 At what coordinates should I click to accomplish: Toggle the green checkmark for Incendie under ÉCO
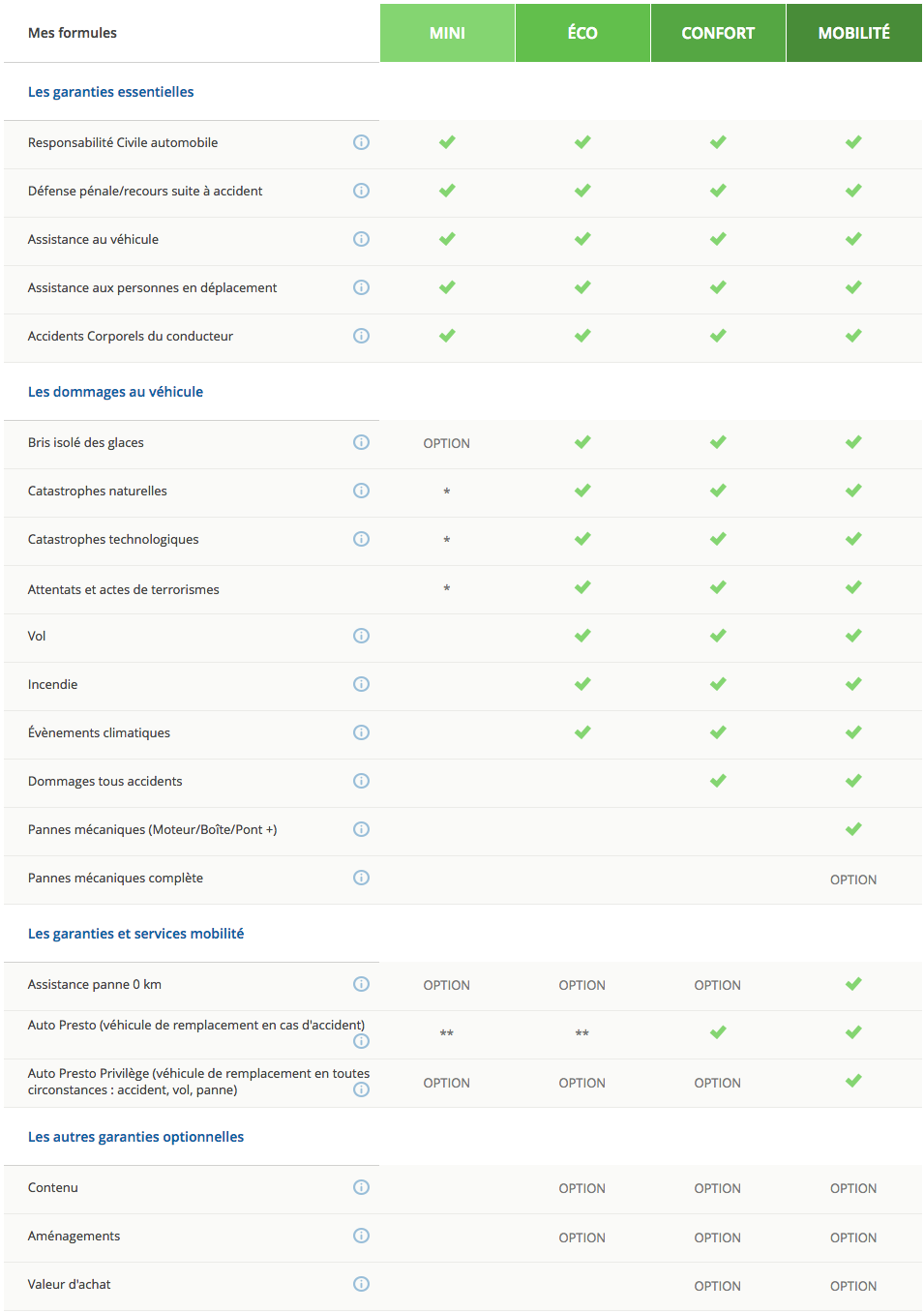tap(581, 684)
